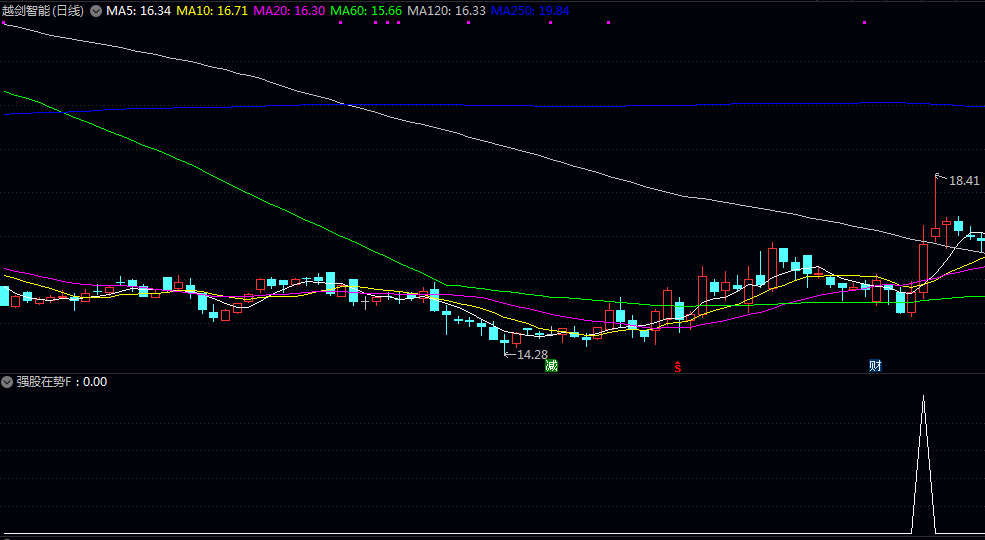Click the 14.28 low price marker
This screenshot has height=540, width=985.
coord(531,354)
